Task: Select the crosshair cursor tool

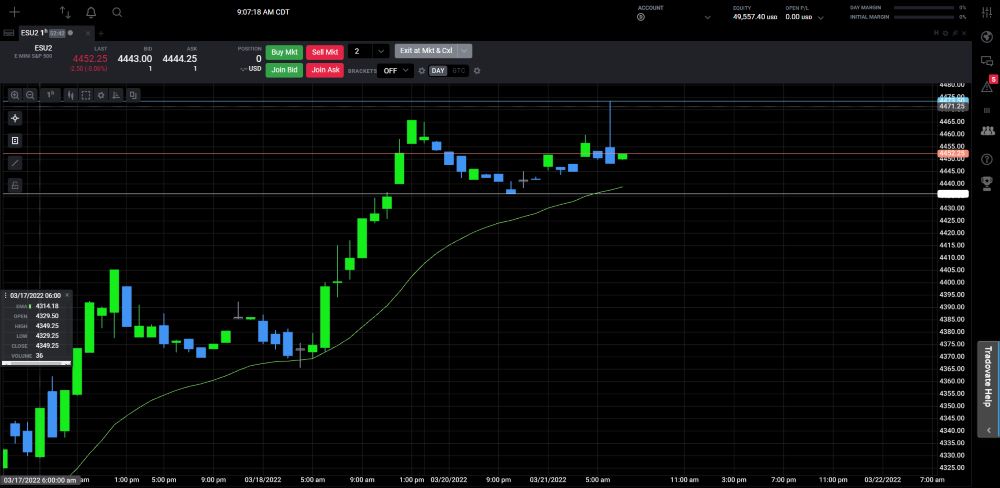Action: (x=15, y=118)
